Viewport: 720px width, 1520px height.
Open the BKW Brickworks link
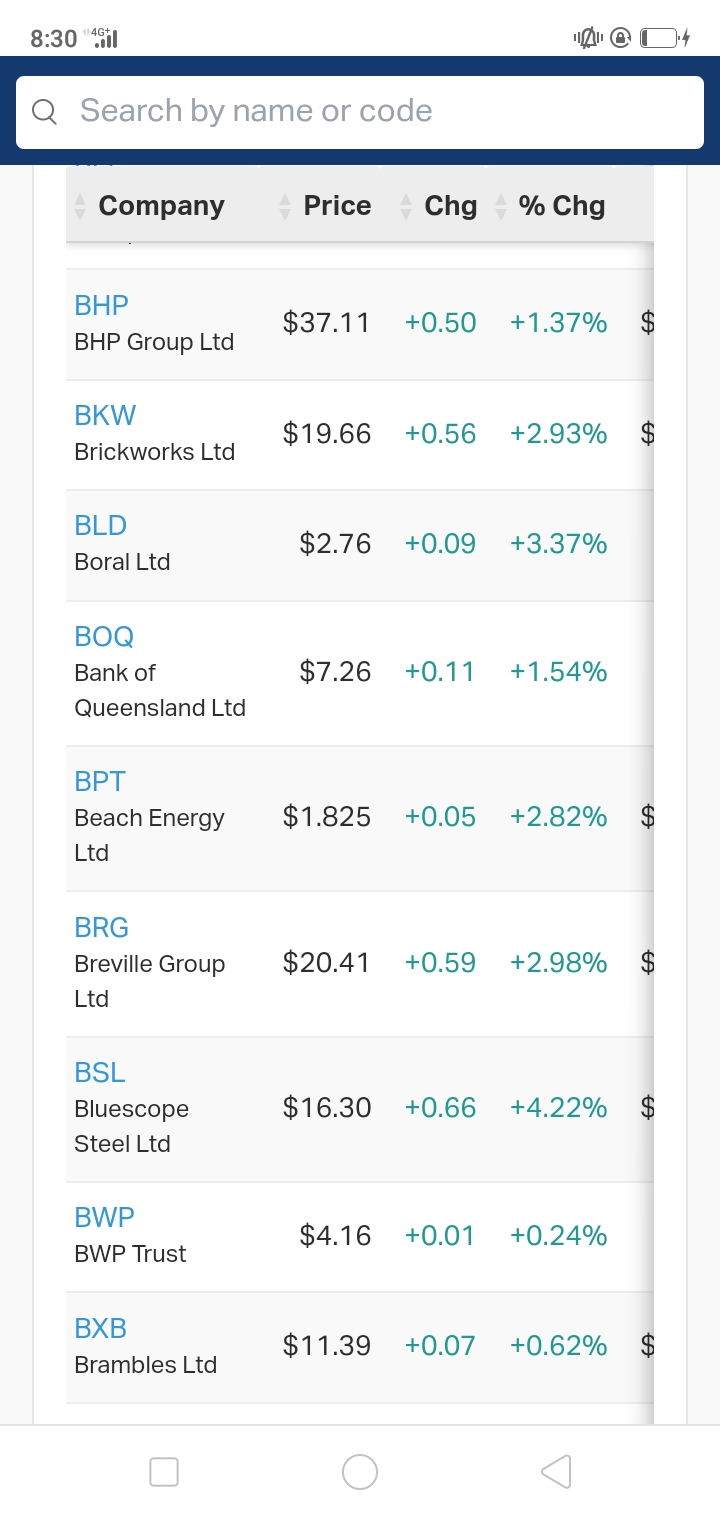point(105,415)
